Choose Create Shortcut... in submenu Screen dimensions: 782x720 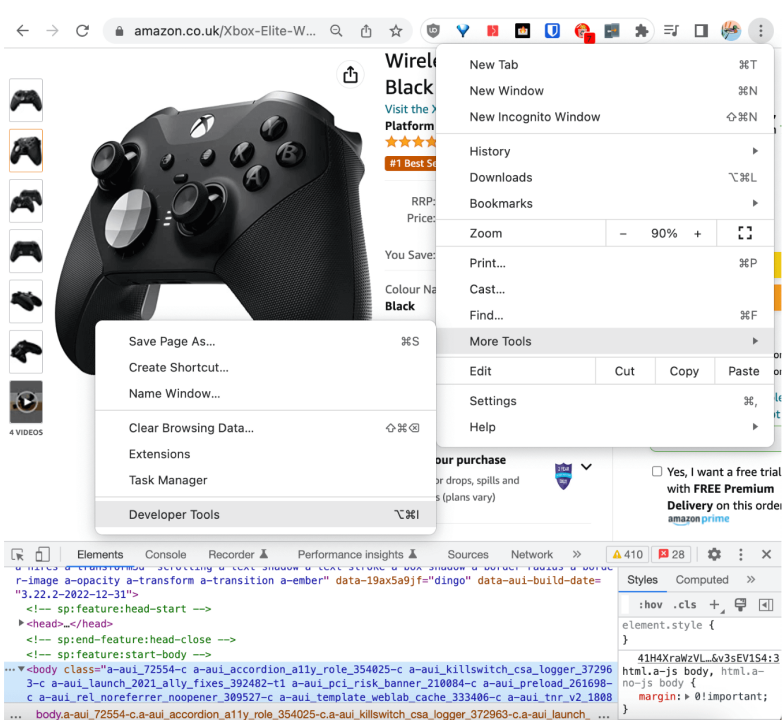[265, 367]
